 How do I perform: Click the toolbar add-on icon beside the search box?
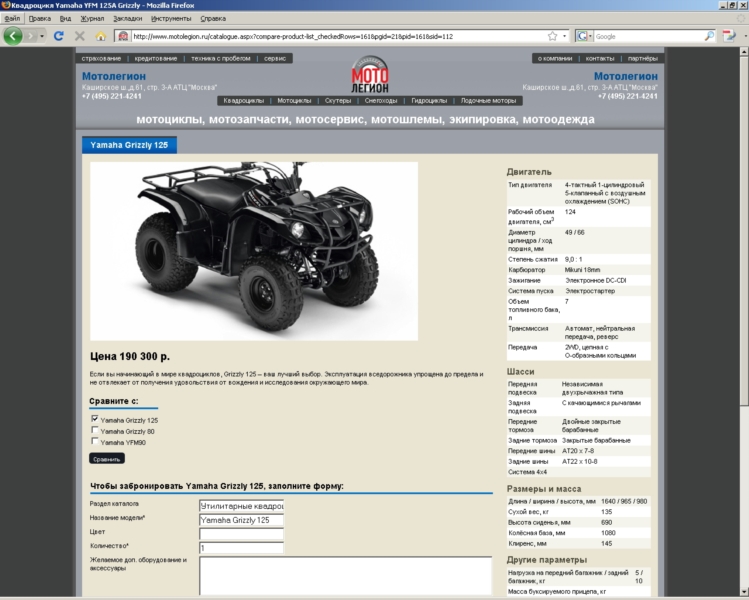pos(729,36)
